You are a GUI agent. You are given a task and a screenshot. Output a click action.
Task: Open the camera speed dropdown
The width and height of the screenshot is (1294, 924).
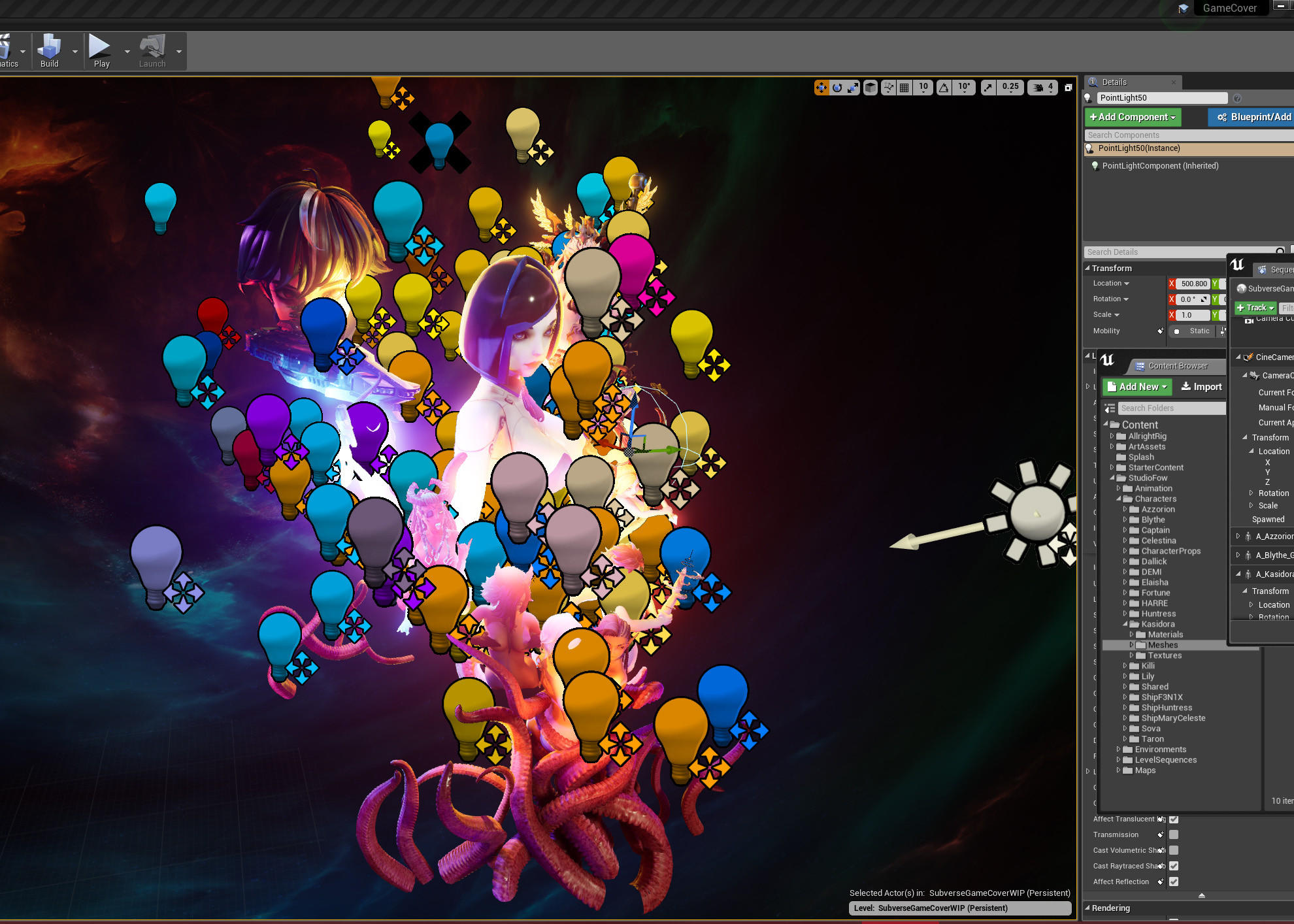[1043, 88]
